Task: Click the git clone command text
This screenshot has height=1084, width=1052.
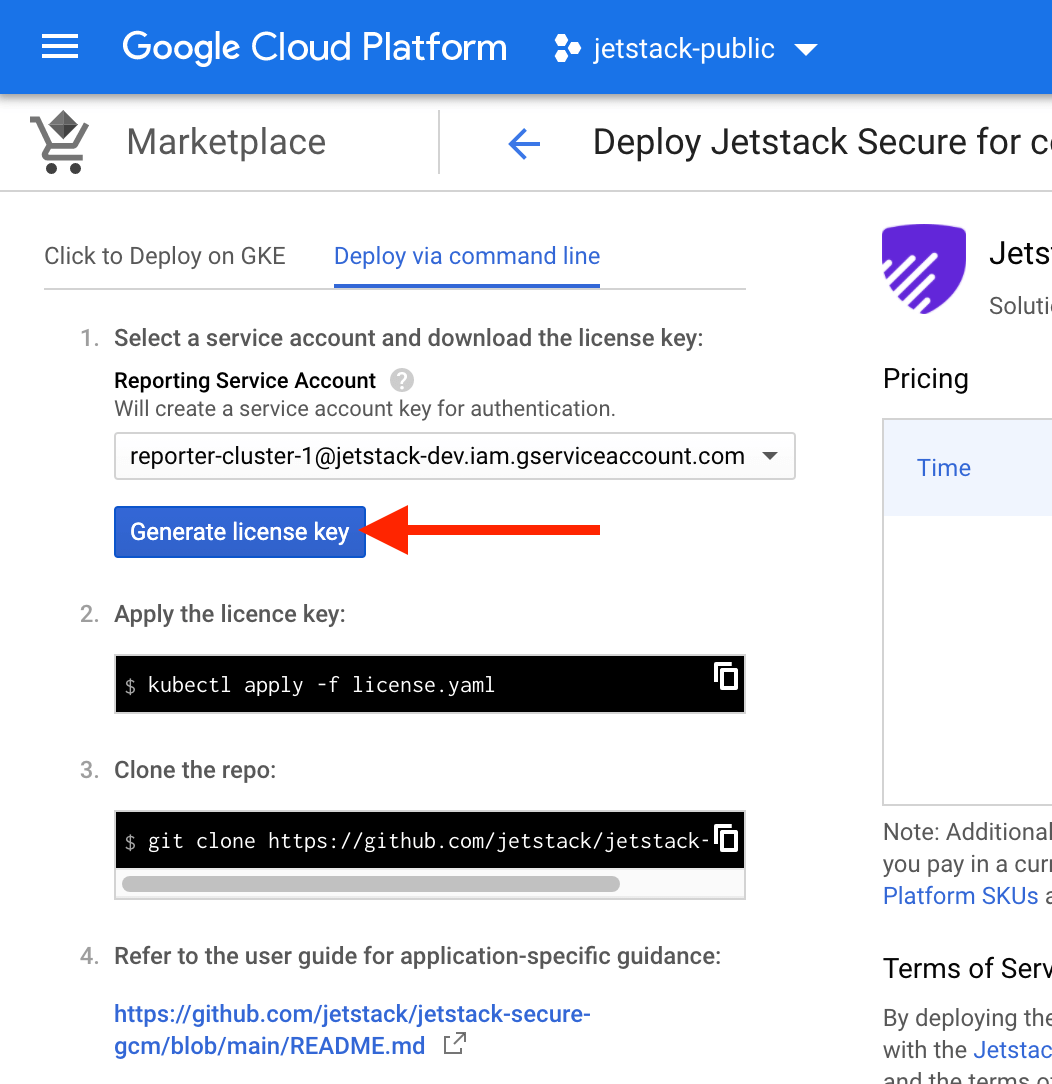Action: (x=428, y=841)
